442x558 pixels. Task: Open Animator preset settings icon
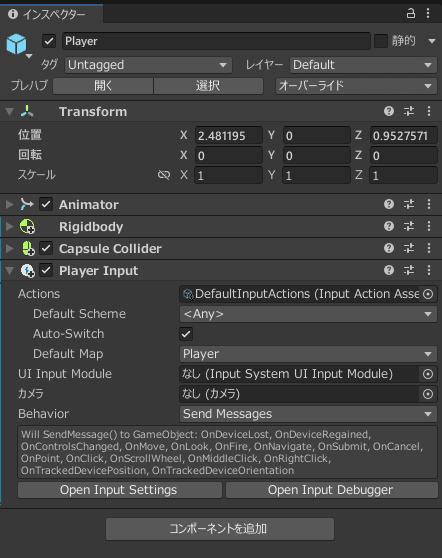(409, 204)
